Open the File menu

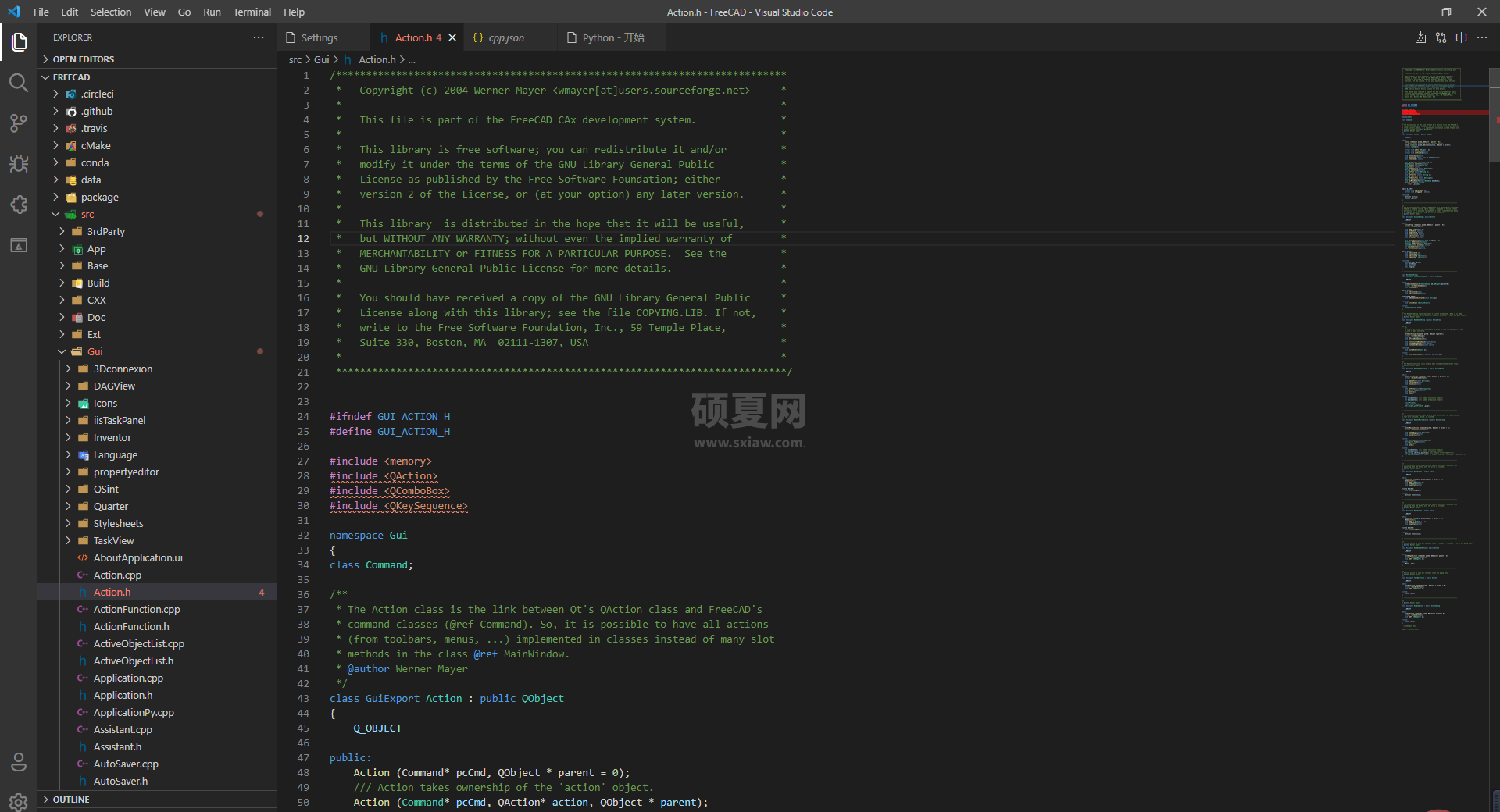pos(41,12)
